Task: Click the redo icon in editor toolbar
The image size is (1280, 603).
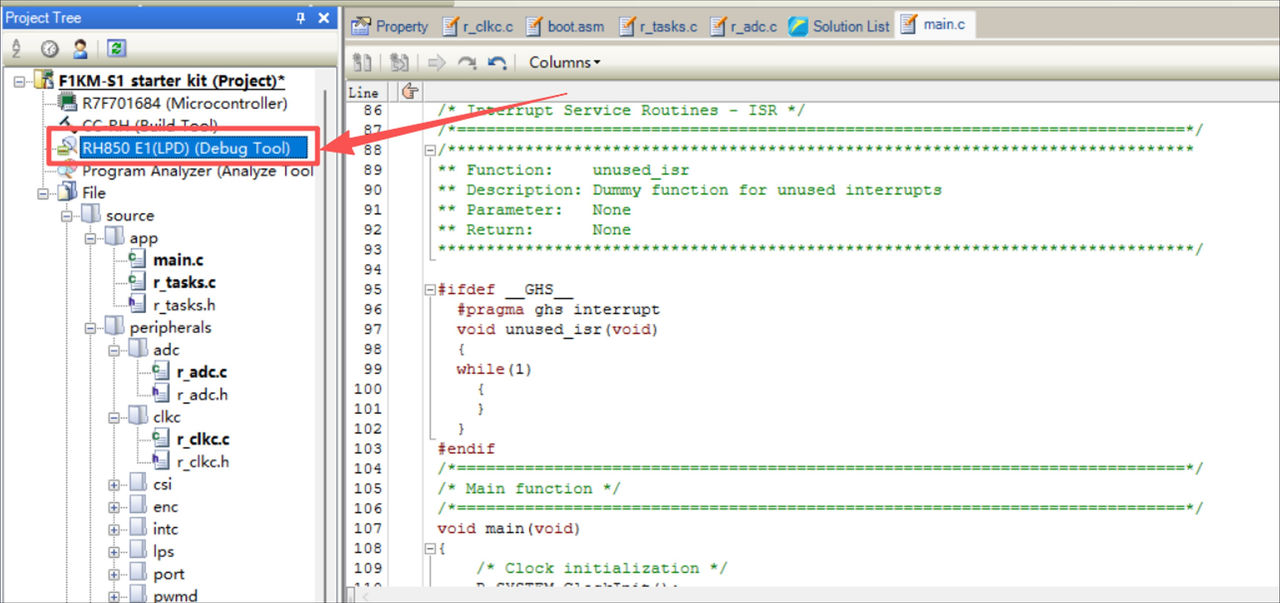Action: click(466, 62)
